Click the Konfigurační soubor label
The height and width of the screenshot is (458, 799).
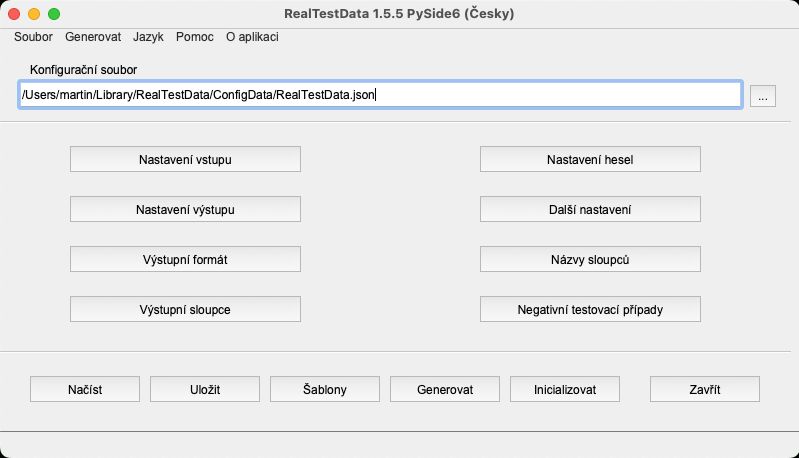click(84, 70)
